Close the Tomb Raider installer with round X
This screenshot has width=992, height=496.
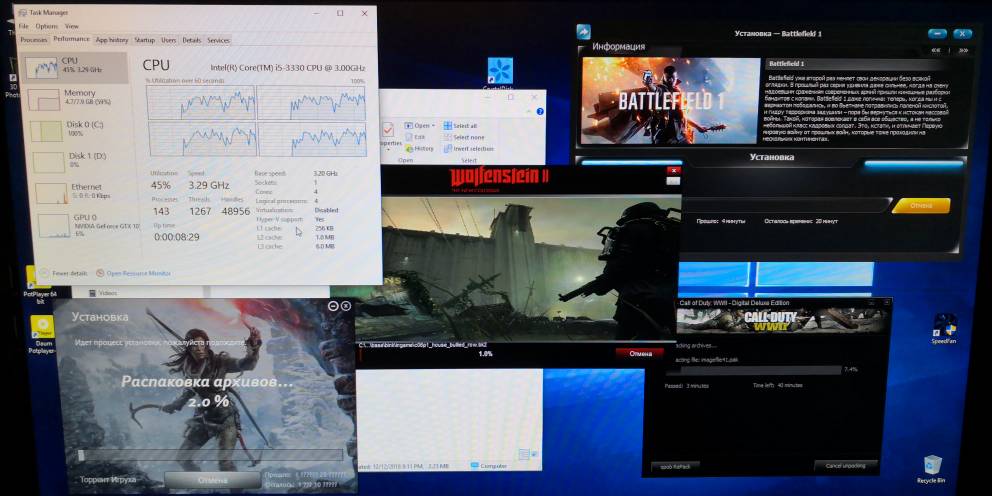click(x=345, y=306)
